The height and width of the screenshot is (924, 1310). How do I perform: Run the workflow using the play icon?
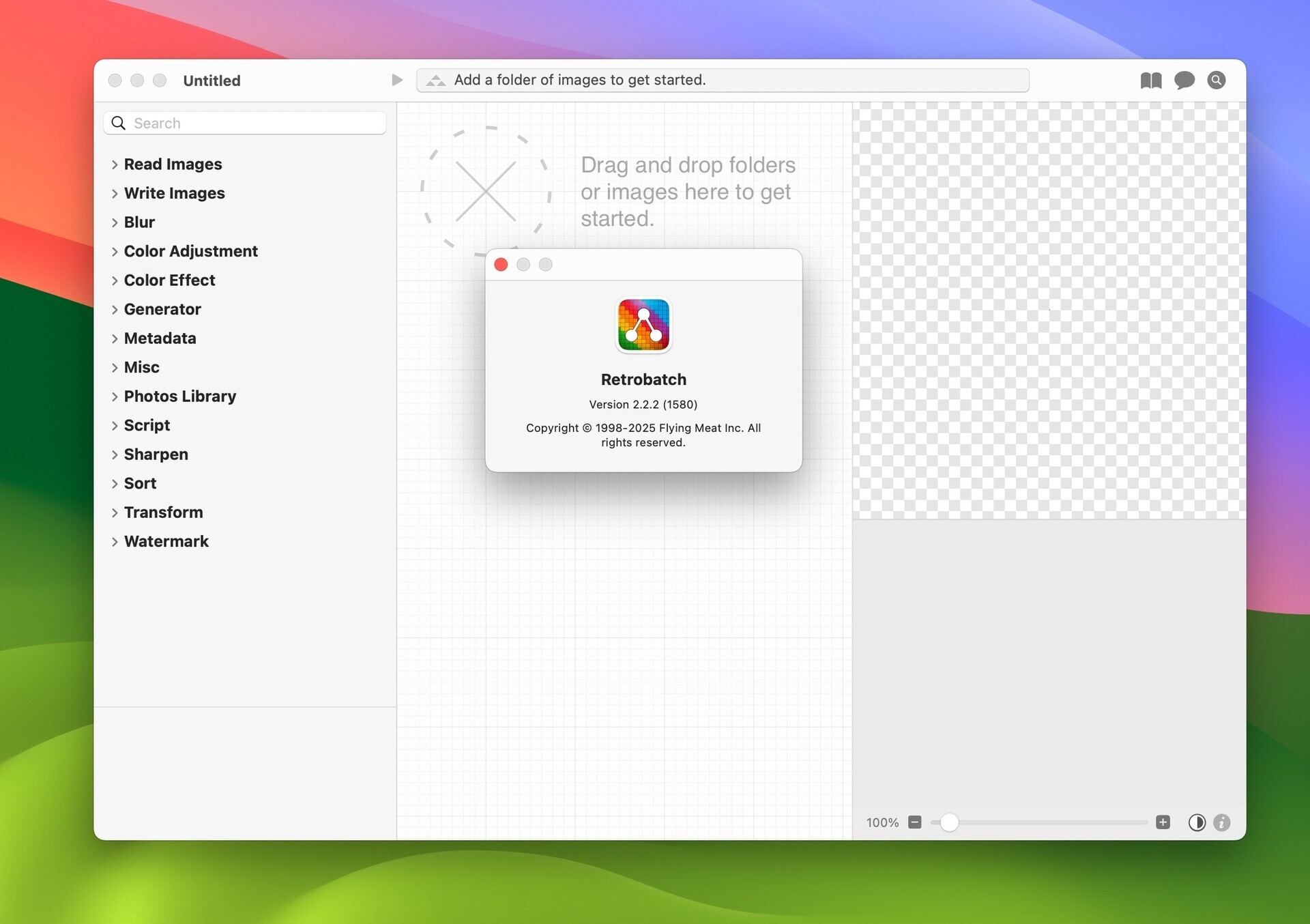tap(397, 79)
